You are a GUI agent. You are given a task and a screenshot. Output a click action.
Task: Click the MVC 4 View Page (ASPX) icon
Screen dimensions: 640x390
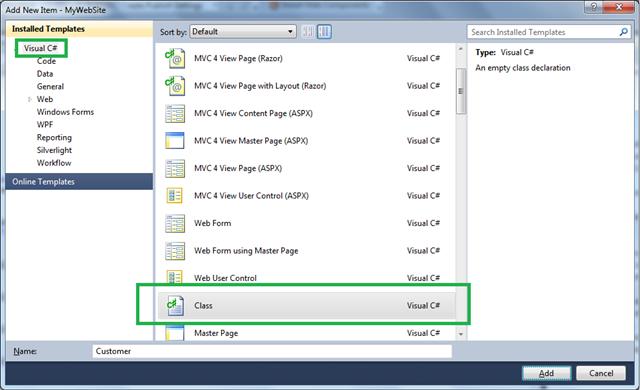175,168
